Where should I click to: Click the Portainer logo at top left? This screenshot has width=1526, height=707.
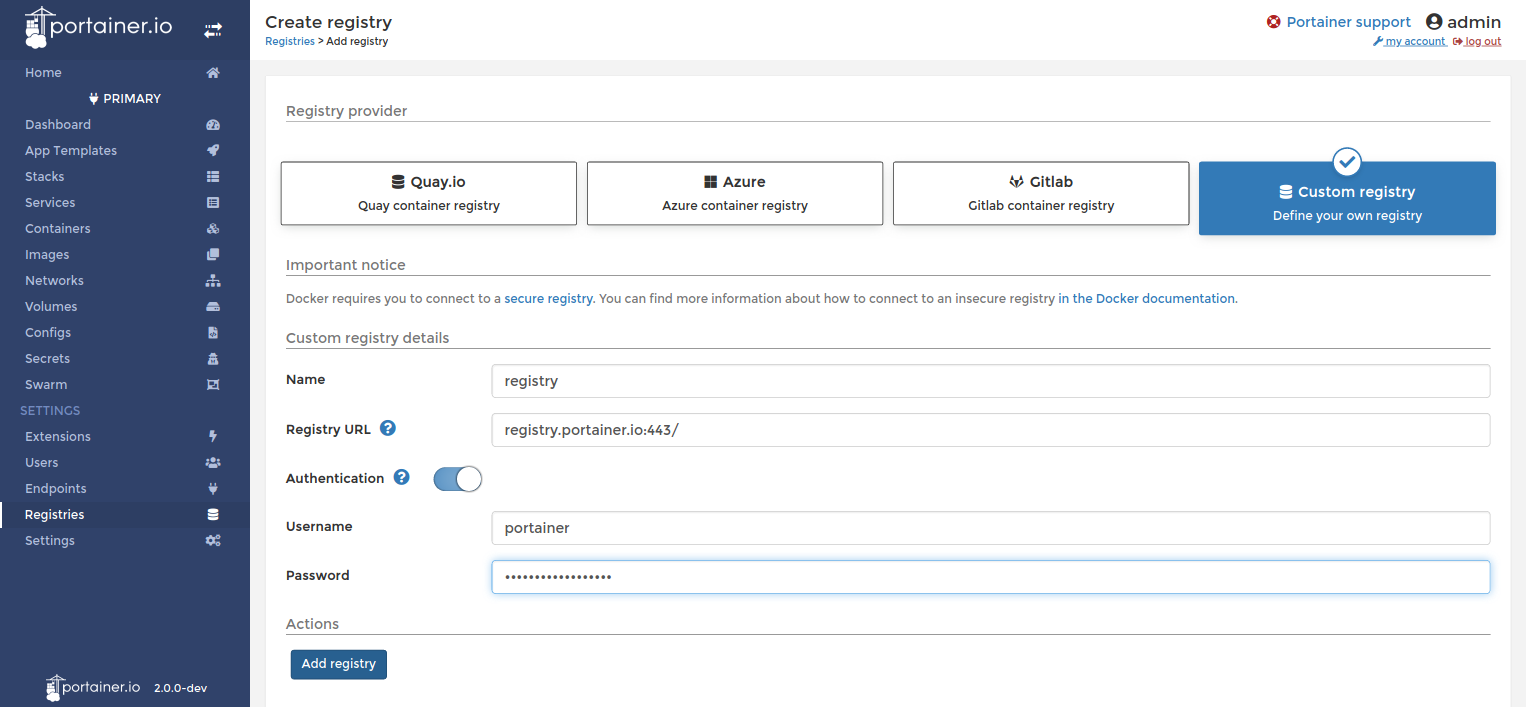(x=98, y=28)
